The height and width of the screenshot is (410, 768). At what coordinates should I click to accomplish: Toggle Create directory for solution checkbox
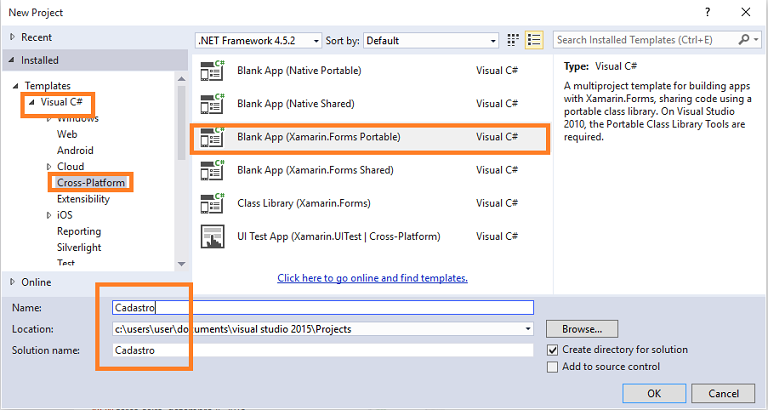[552, 350]
